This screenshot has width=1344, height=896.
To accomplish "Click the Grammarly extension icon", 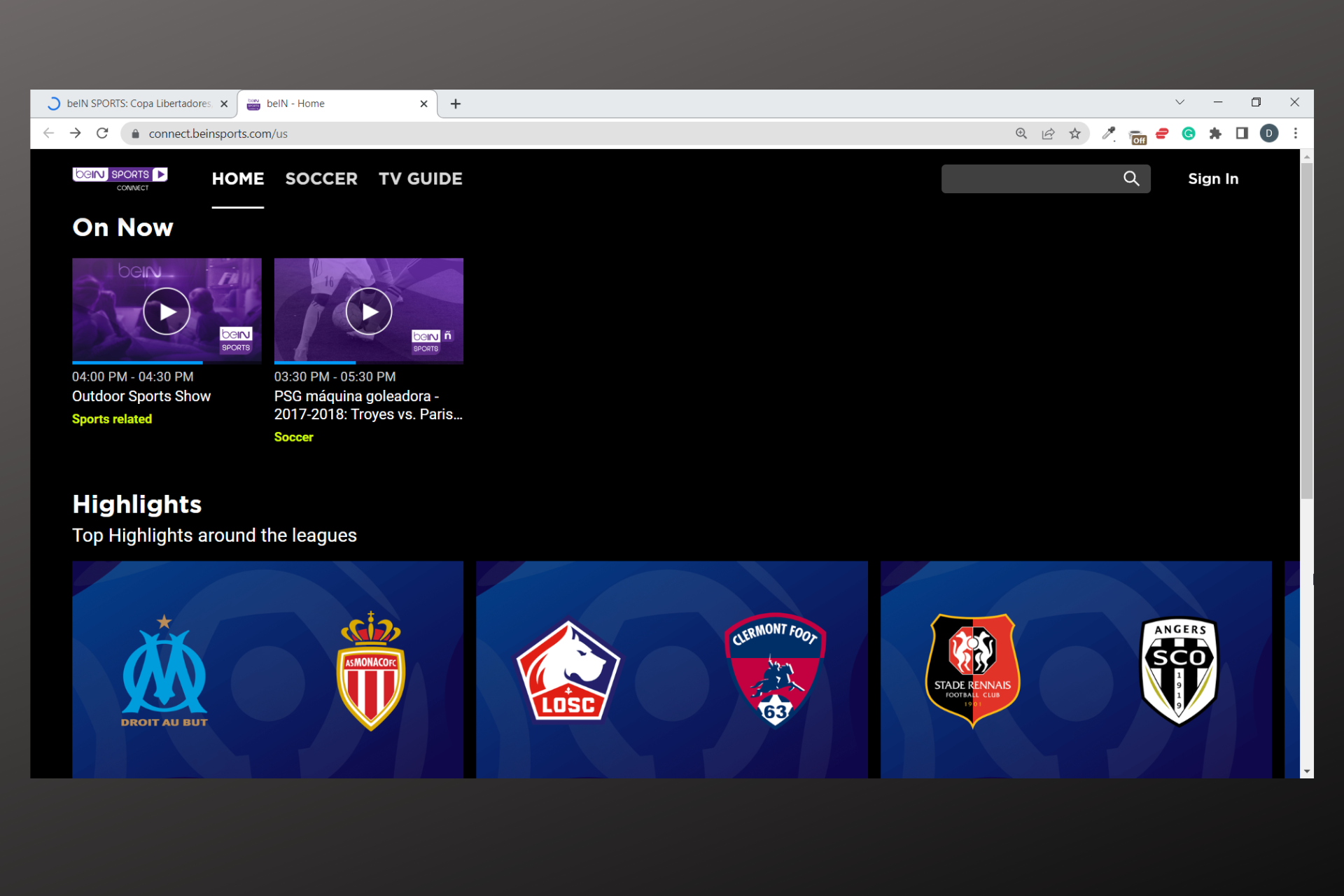I will point(1189,133).
